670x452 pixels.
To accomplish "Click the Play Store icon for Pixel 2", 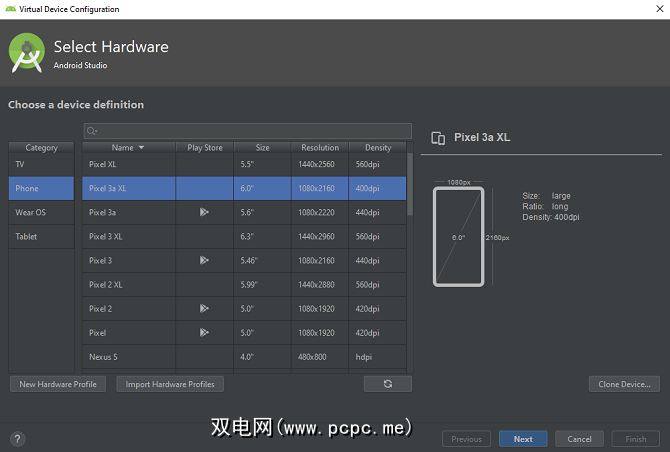I will [204, 309].
